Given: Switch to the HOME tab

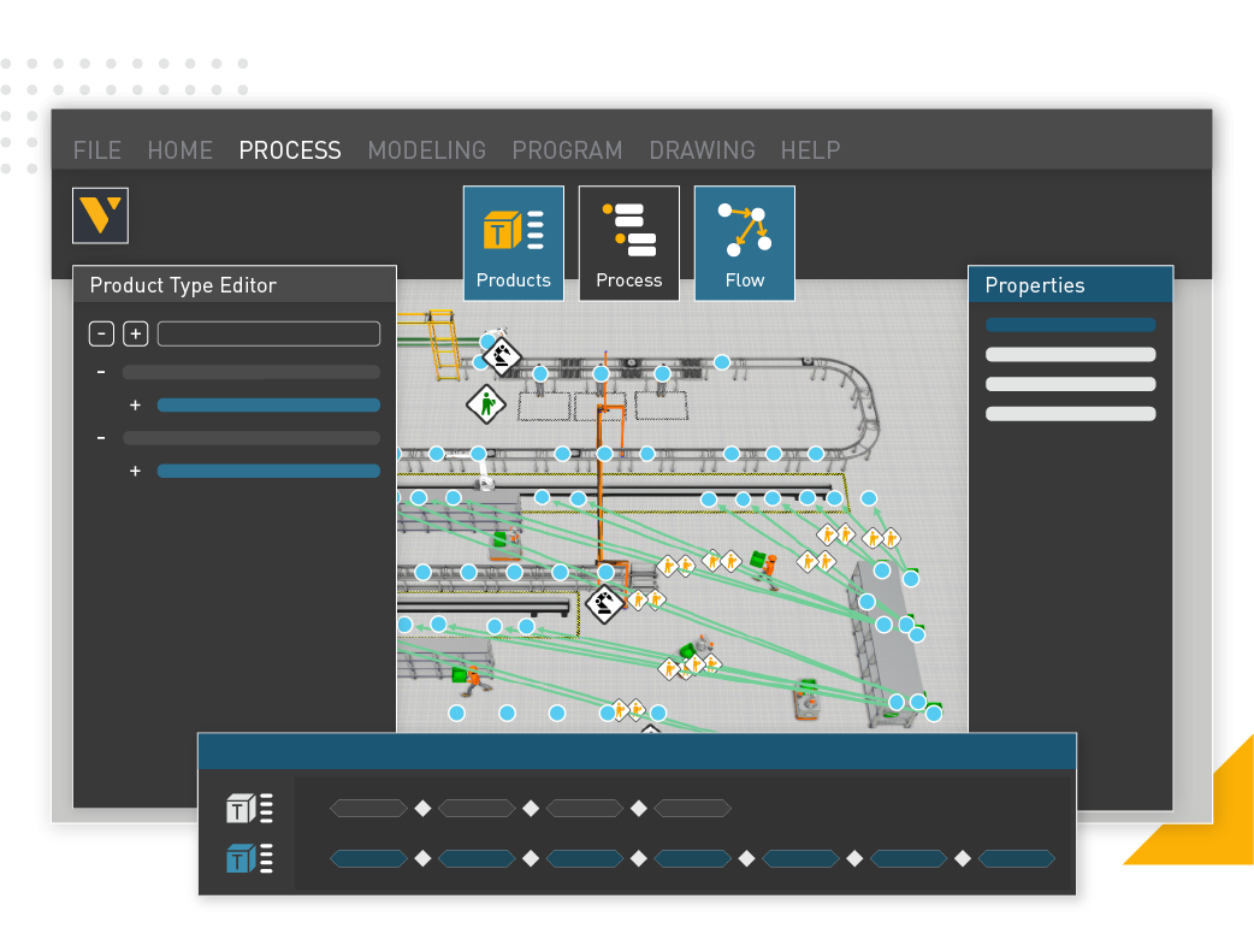Looking at the screenshot, I should point(180,150).
